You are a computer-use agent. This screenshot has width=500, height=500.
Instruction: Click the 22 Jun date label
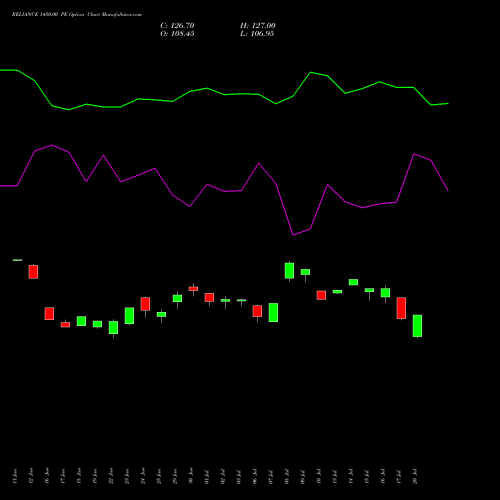click(111, 476)
